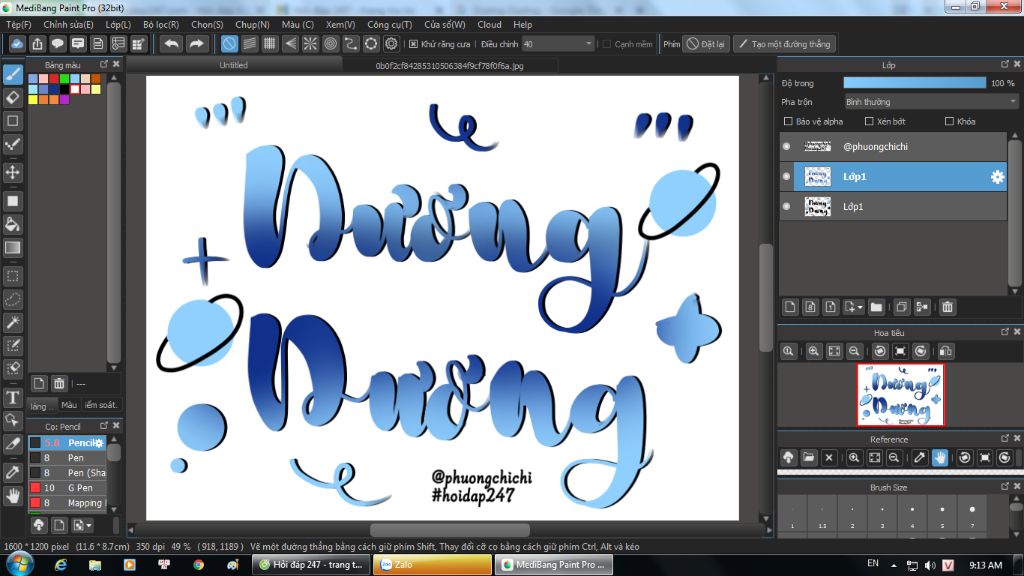Choose the Gradient tool
The width and height of the screenshot is (1024, 576).
coord(13,248)
